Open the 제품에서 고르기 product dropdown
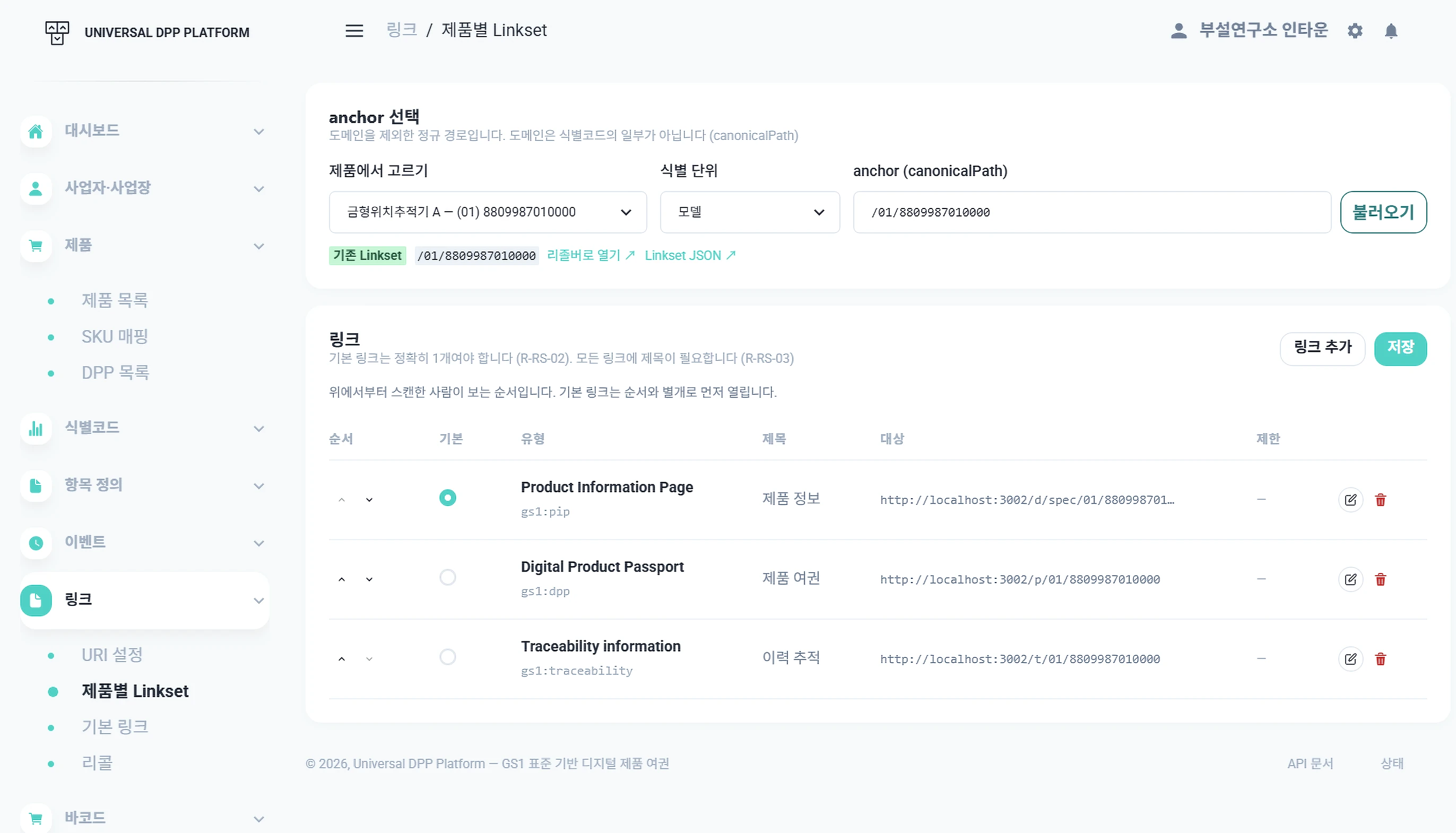The image size is (1456, 833). click(488, 212)
